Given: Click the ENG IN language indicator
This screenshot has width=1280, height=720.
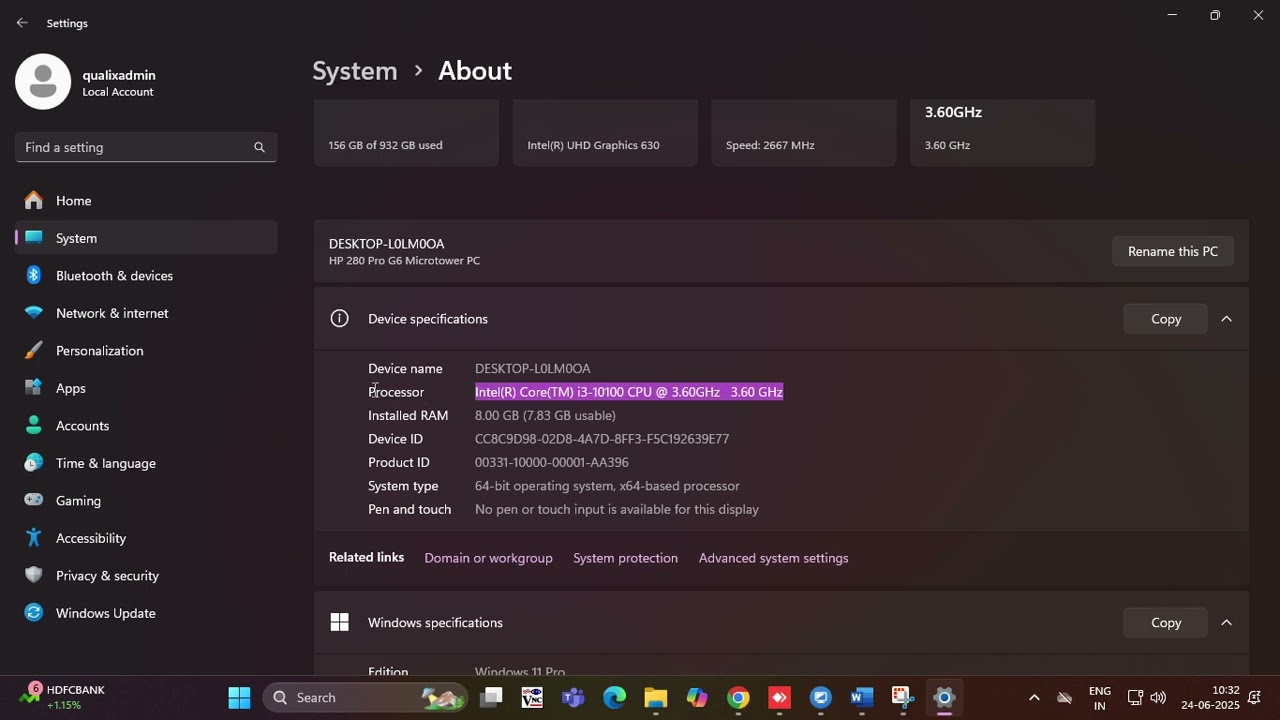Looking at the screenshot, I should coord(1100,698).
